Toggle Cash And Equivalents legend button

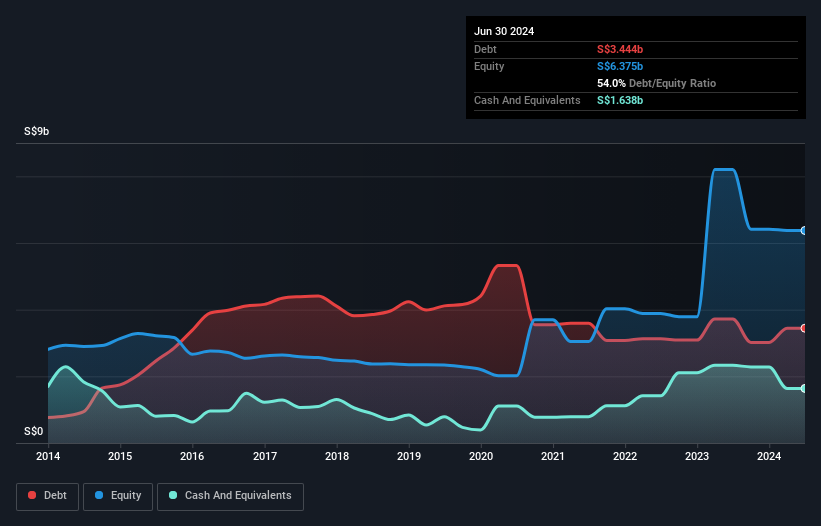point(230,496)
